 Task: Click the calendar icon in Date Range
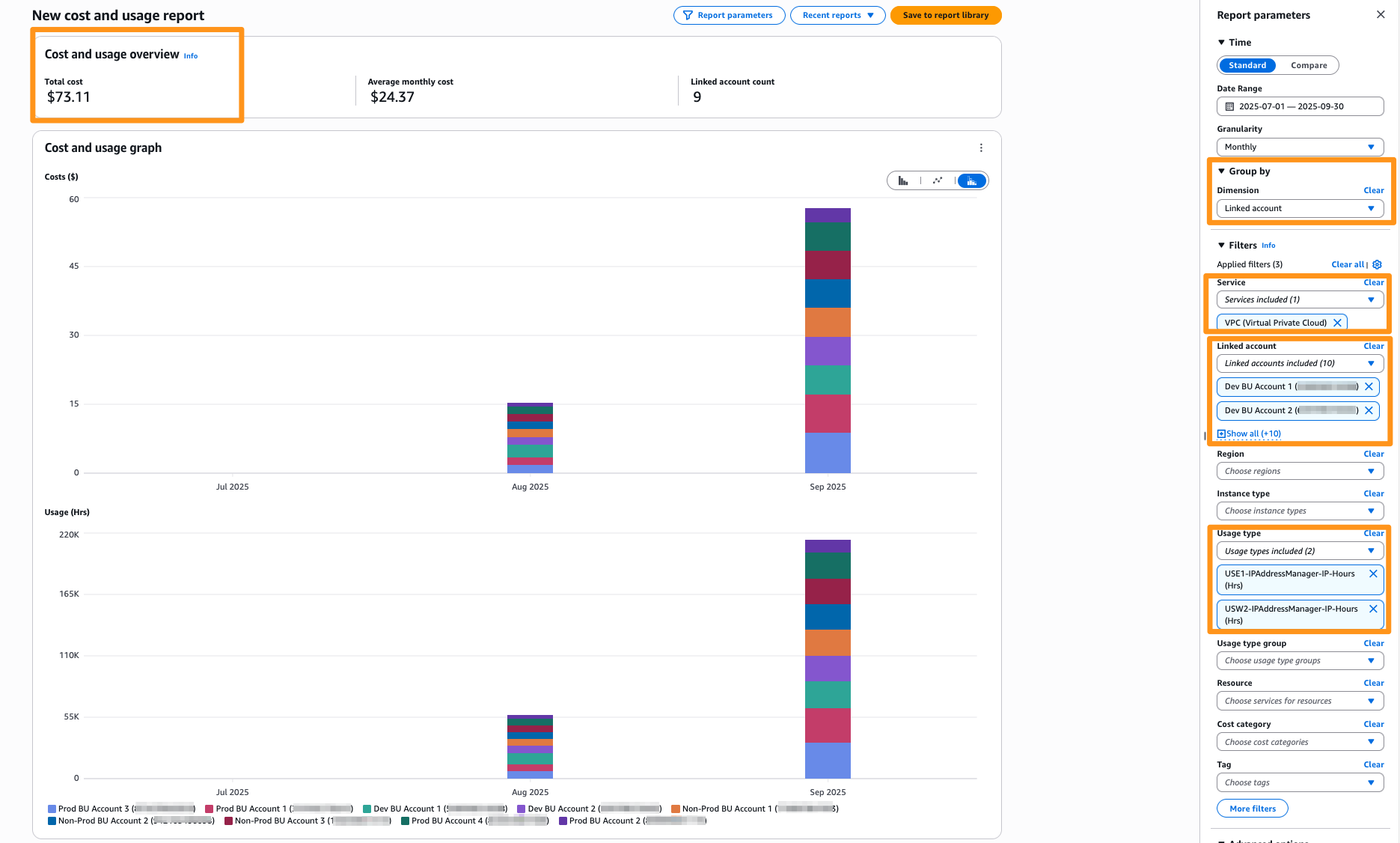coord(1229,106)
